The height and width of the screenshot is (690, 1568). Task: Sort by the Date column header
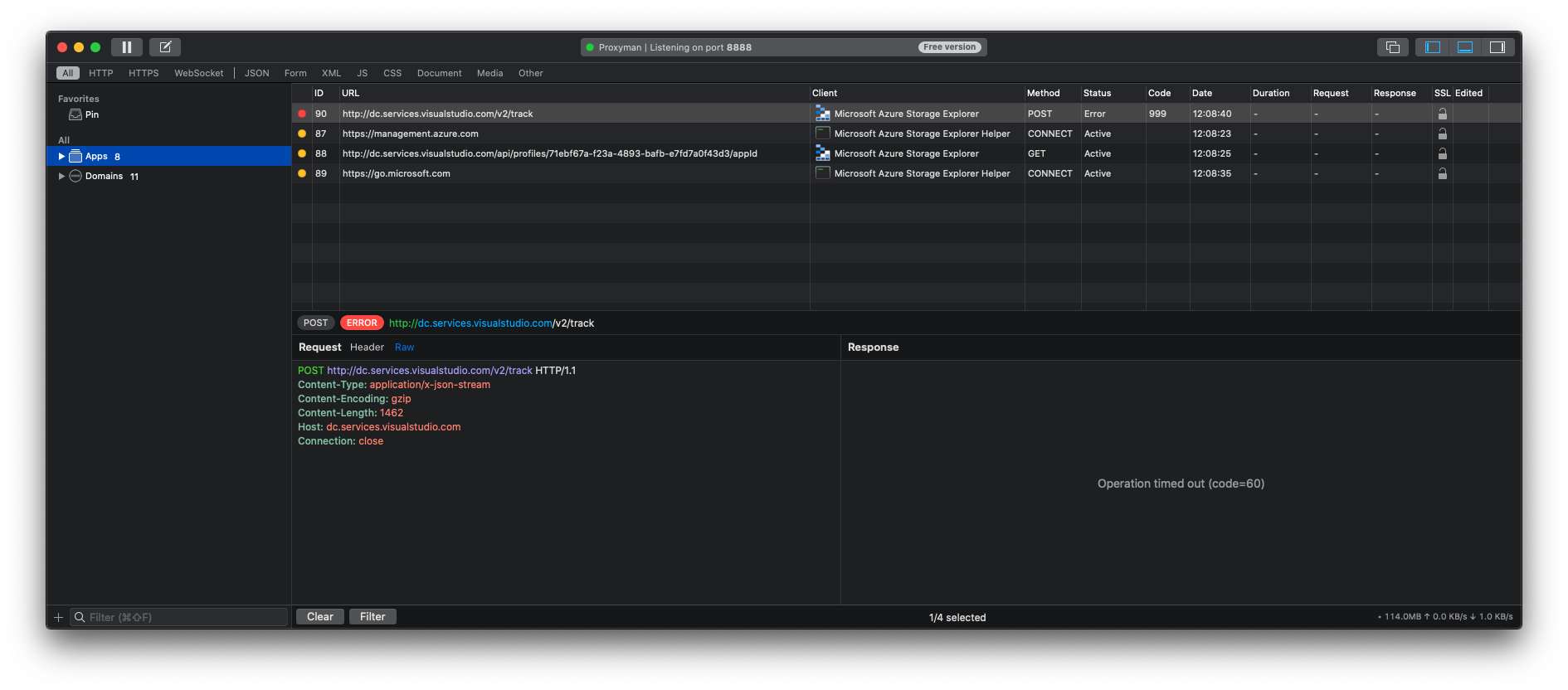point(1220,93)
